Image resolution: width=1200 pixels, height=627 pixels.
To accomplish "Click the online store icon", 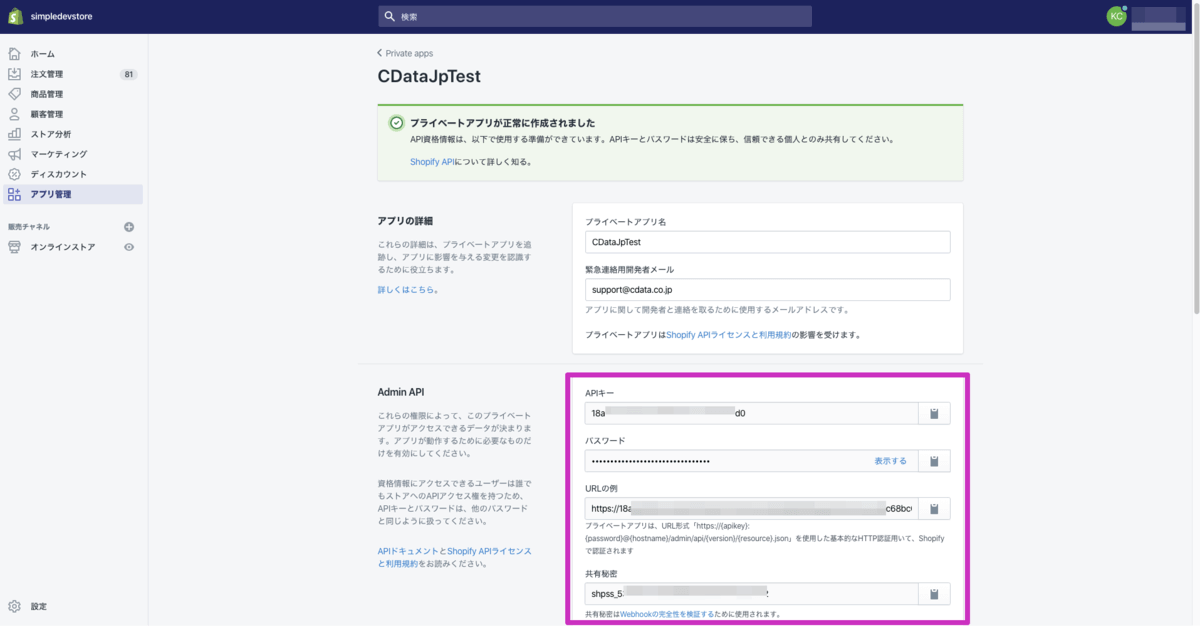I will 14,247.
